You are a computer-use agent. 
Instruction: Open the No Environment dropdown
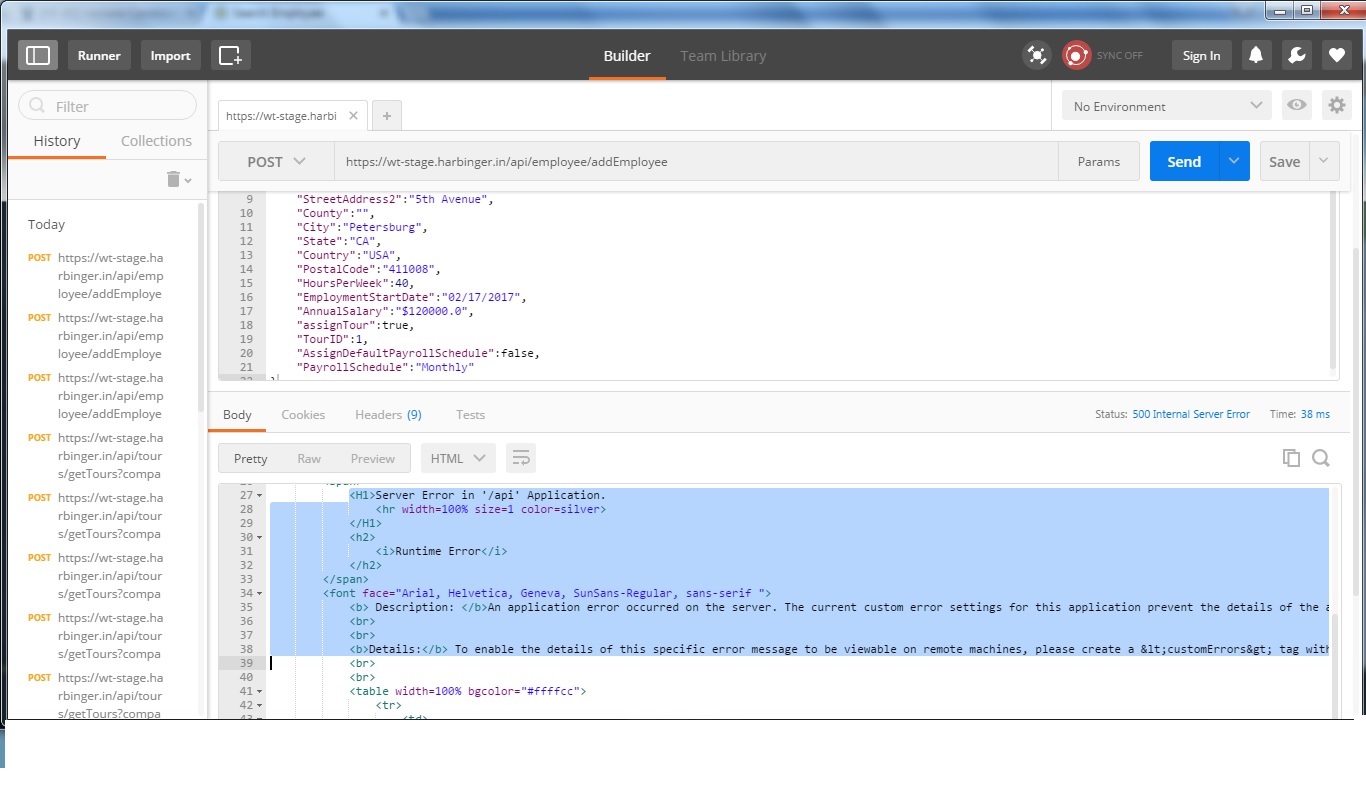point(1167,106)
